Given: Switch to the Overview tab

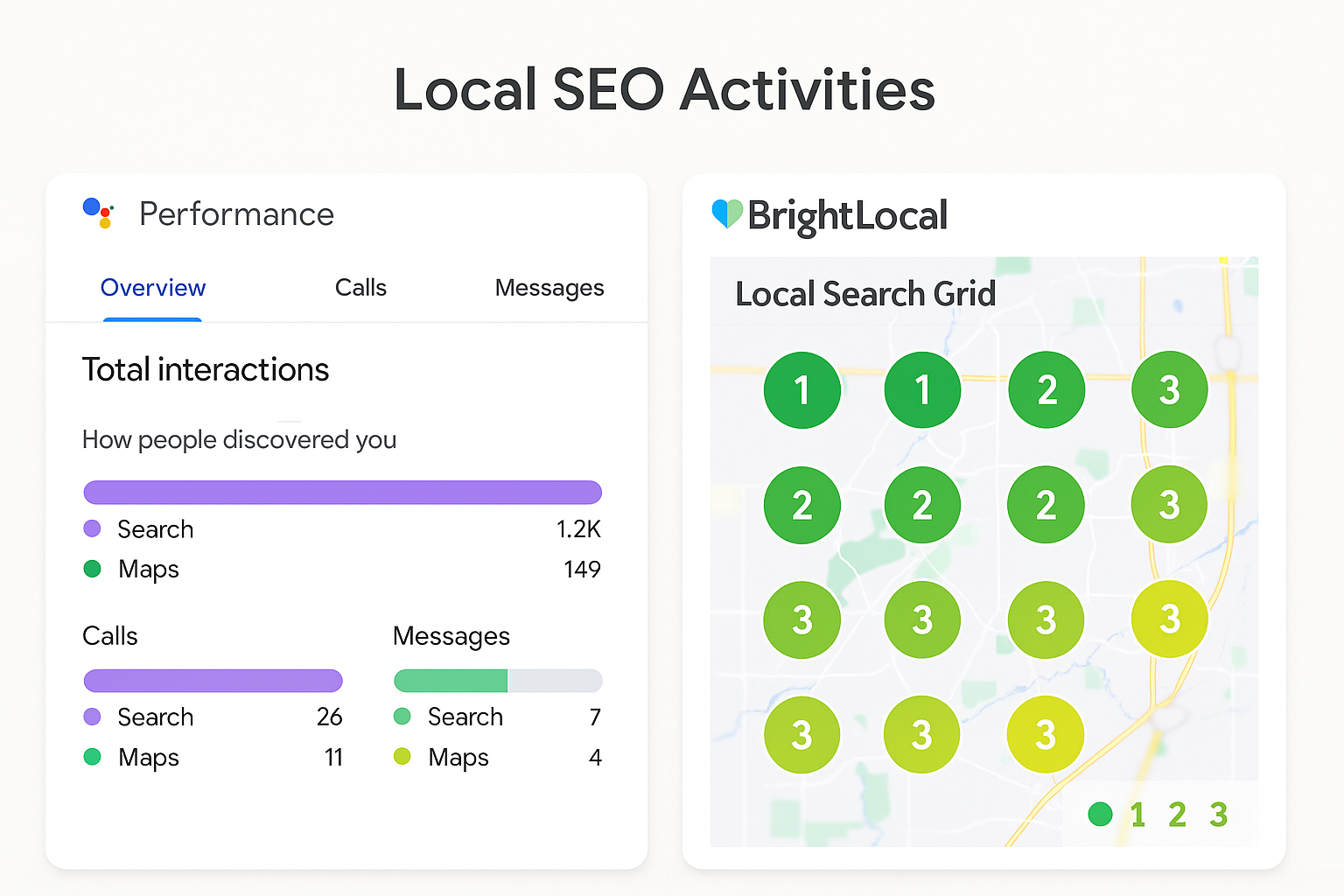Looking at the screenshot, I should click(153, 288).
